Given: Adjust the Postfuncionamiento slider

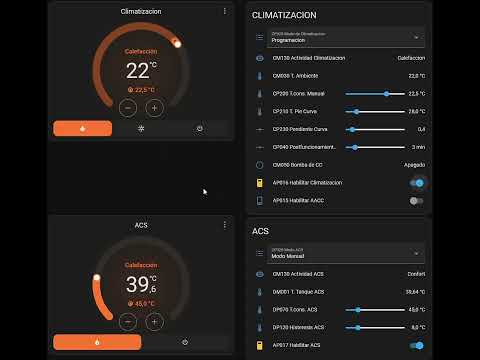Looking at the screenshot, I should click(x=375, y=147).
